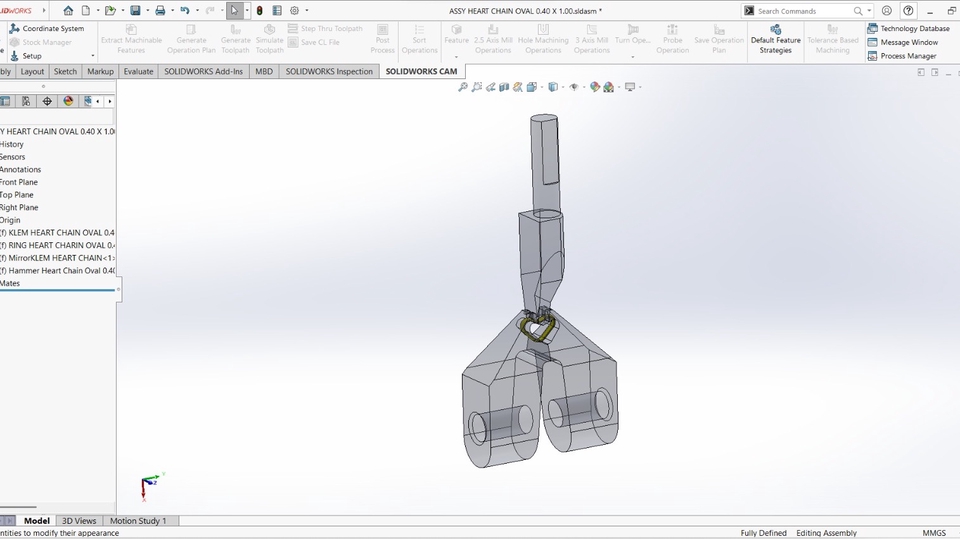Expand the Save dropdown arrow
This screenshot has width=960, height=539.
[147, 10]
